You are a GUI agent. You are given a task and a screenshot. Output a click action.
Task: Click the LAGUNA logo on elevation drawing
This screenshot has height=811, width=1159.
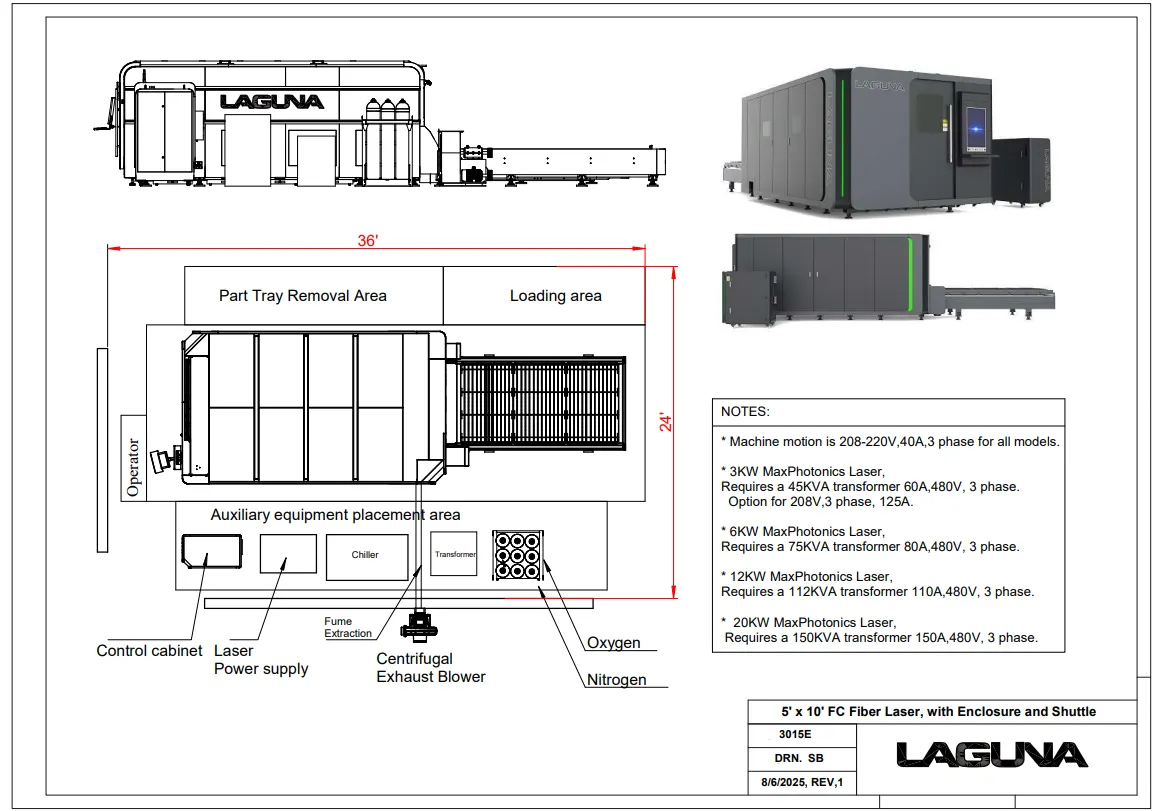(x=271, y=102)
